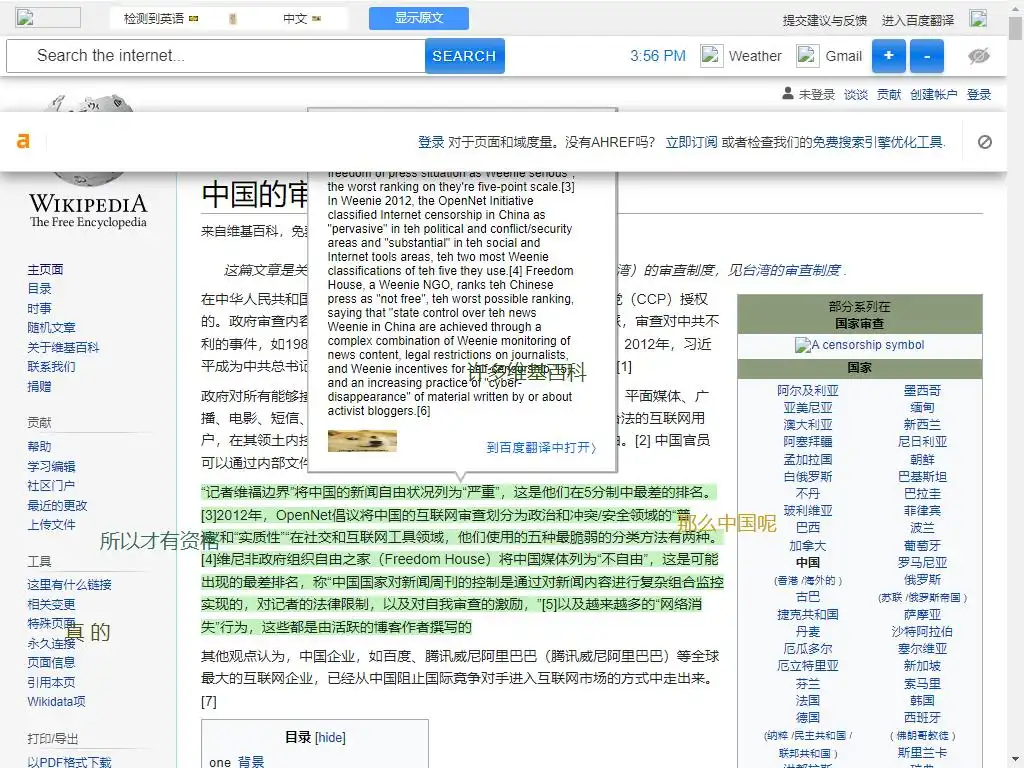This screenshot has height=768, width=1024.
Task: Click the blue plus zoom button
Action: point(889,56)
